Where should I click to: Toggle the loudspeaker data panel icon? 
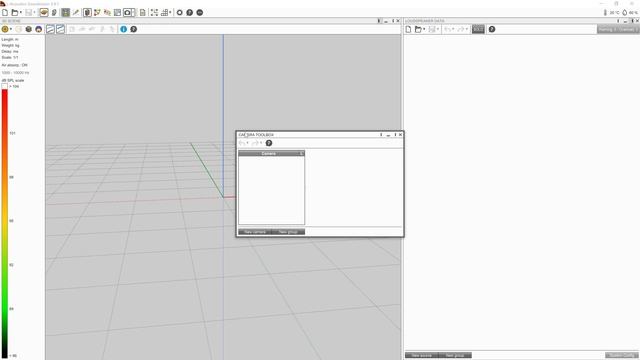87,13
